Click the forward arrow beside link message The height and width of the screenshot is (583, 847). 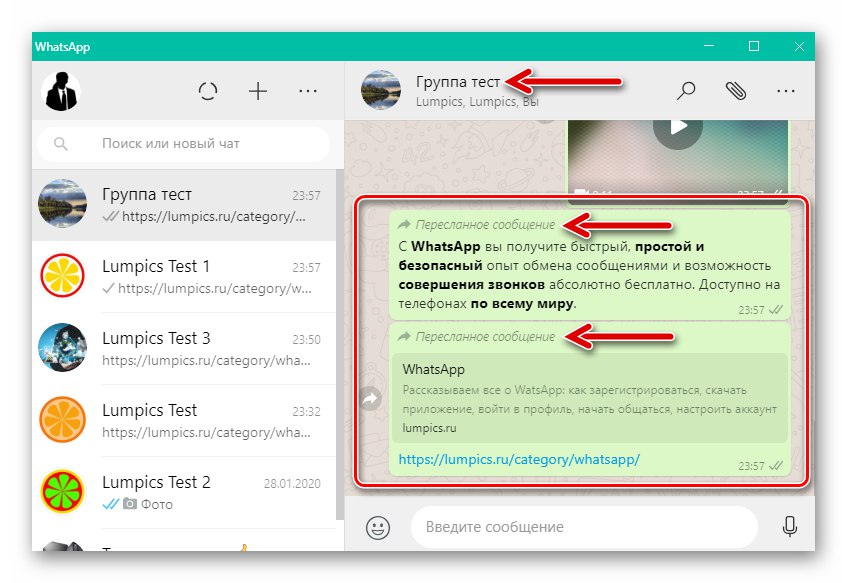point(371,399)
